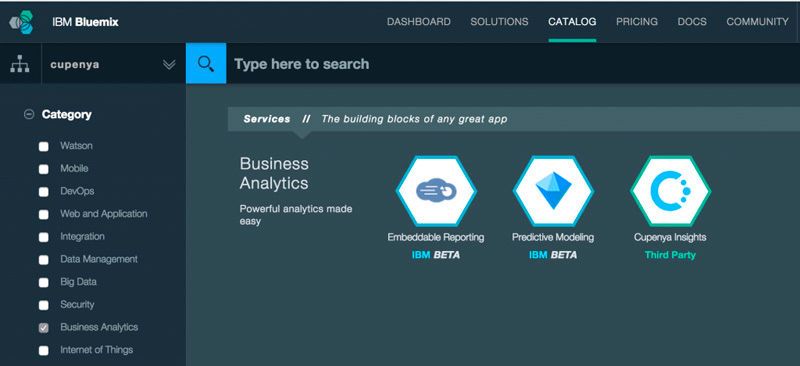
Task: Click the cupenya organization name
Action: pyautogui.click(x=74, y=65)
